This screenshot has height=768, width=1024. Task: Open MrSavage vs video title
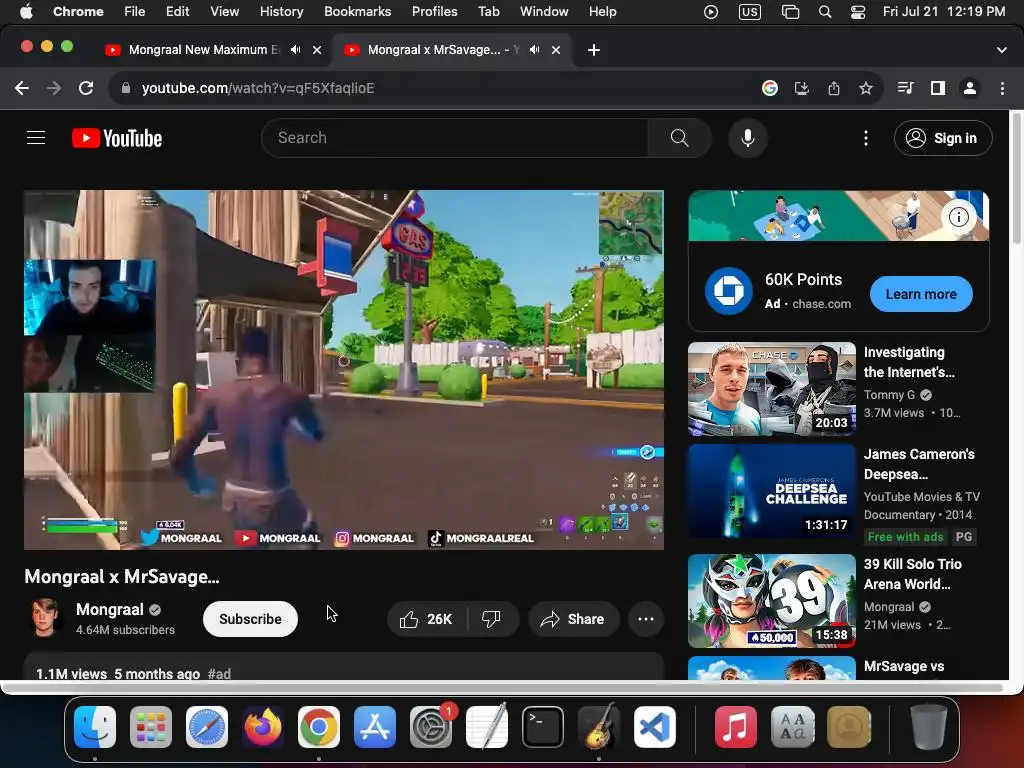click(x=904, y=666)
